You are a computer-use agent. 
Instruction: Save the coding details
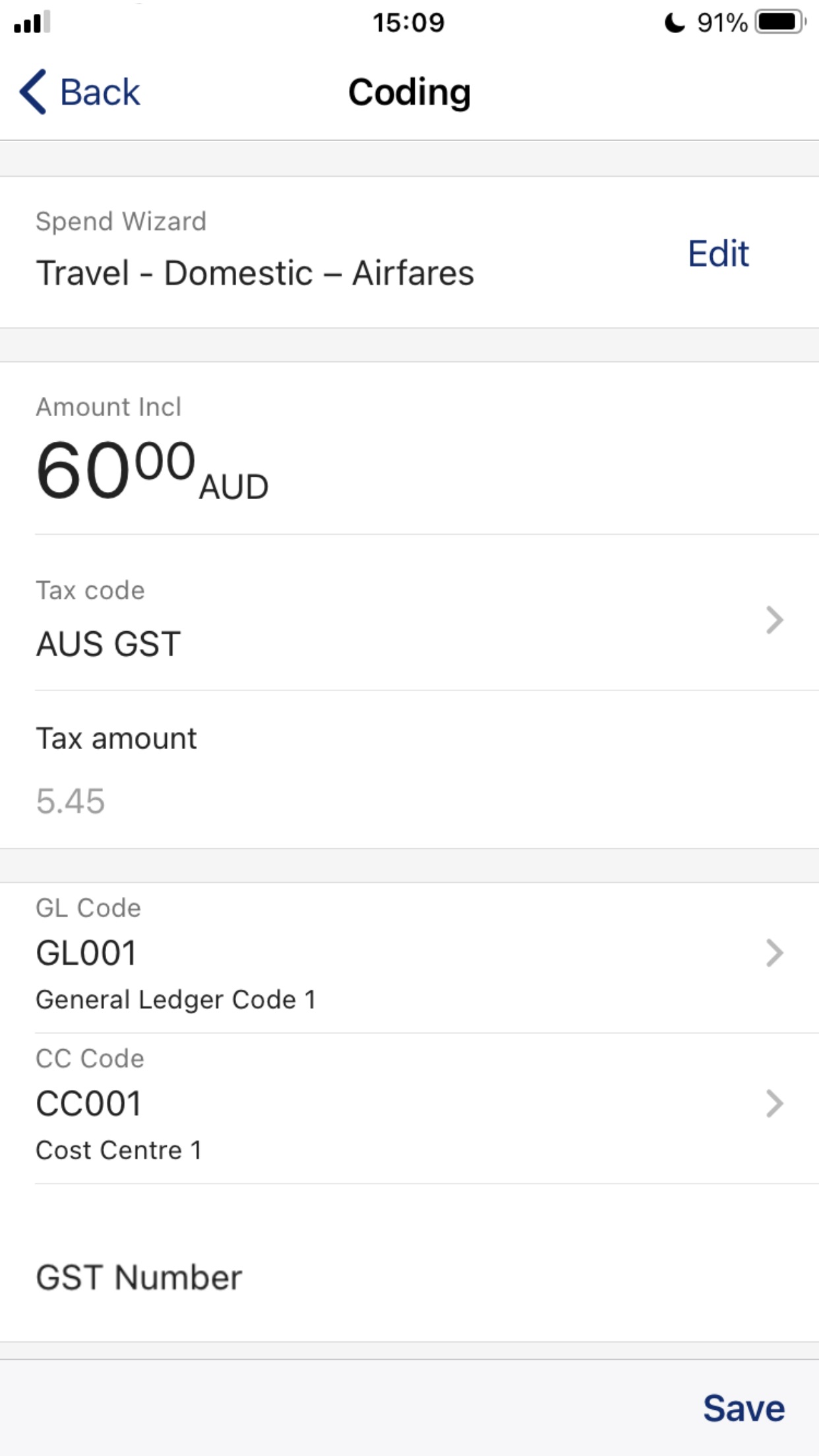(744, 1409)
